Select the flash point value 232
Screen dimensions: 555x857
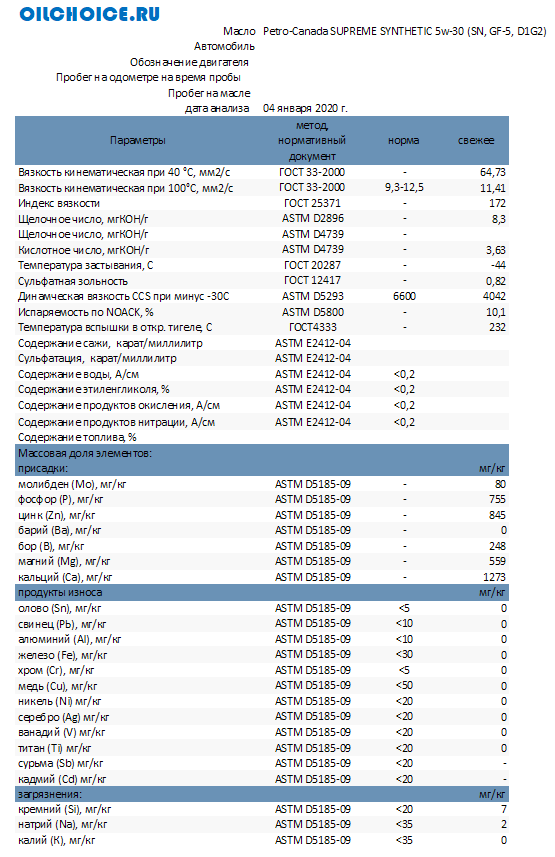point(497,327)
